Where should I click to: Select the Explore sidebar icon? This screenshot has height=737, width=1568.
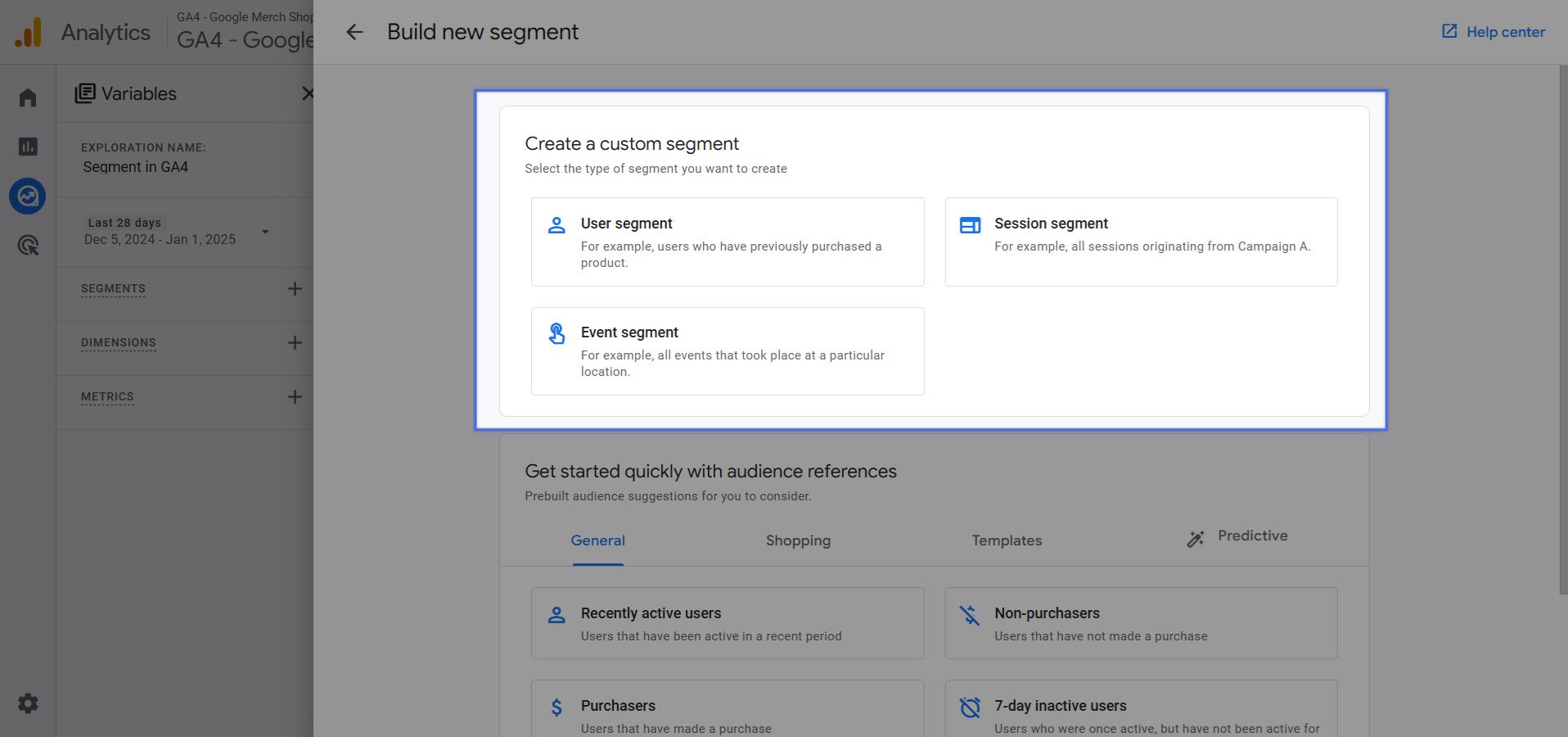pyautogui.click(x=28, y=197)
